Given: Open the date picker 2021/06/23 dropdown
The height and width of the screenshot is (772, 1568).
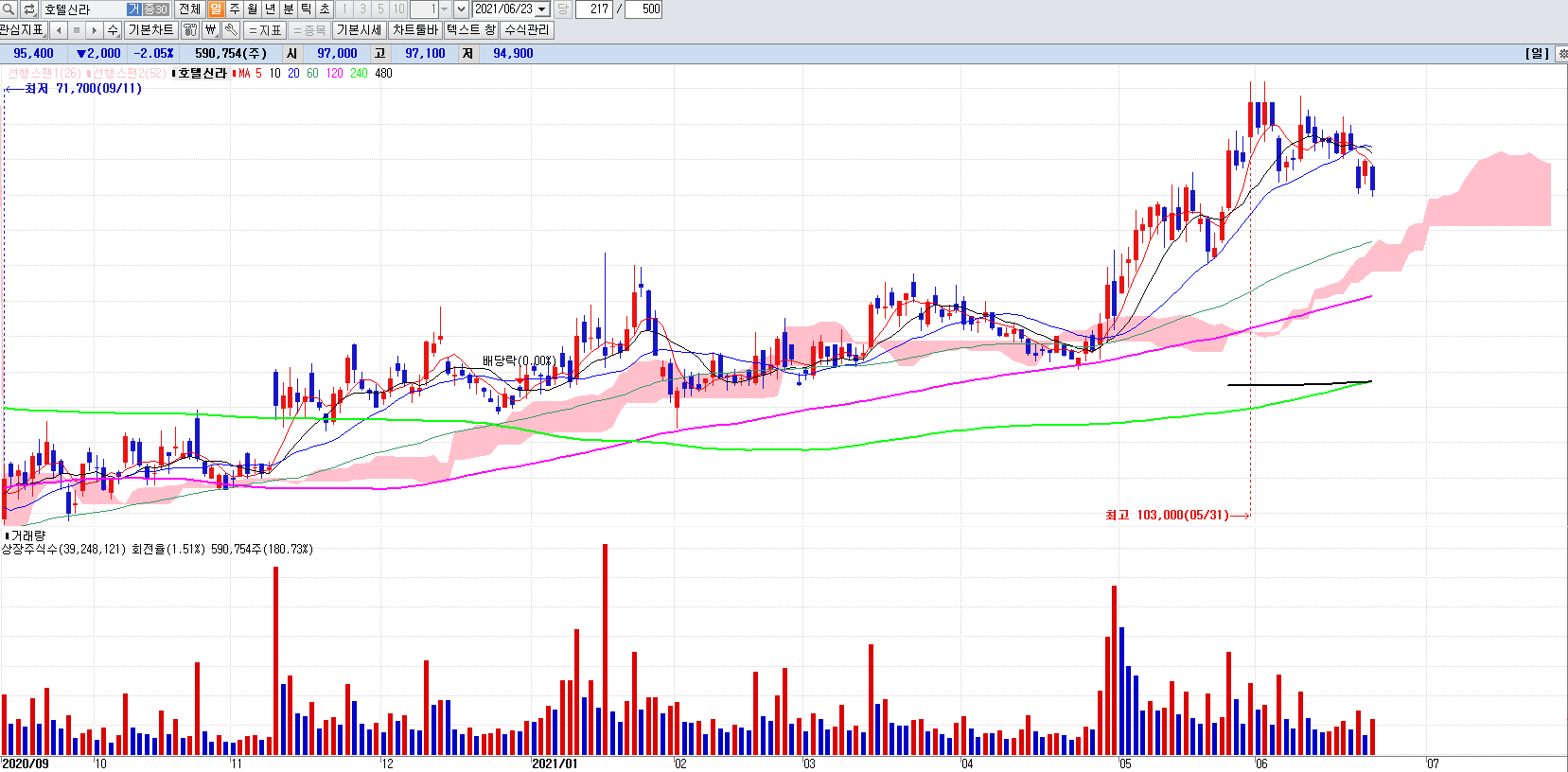Looking at the screenshot, I should (542, 9).
